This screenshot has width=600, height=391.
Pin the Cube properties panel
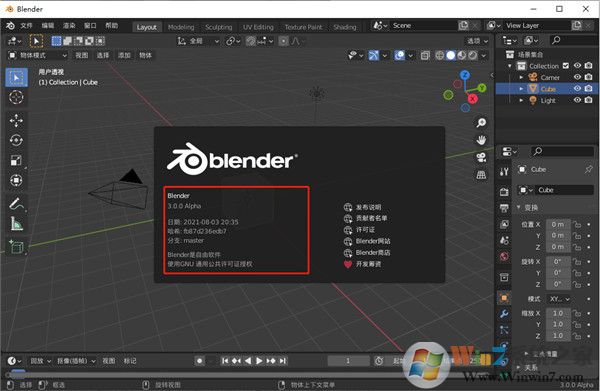[588, 169]
